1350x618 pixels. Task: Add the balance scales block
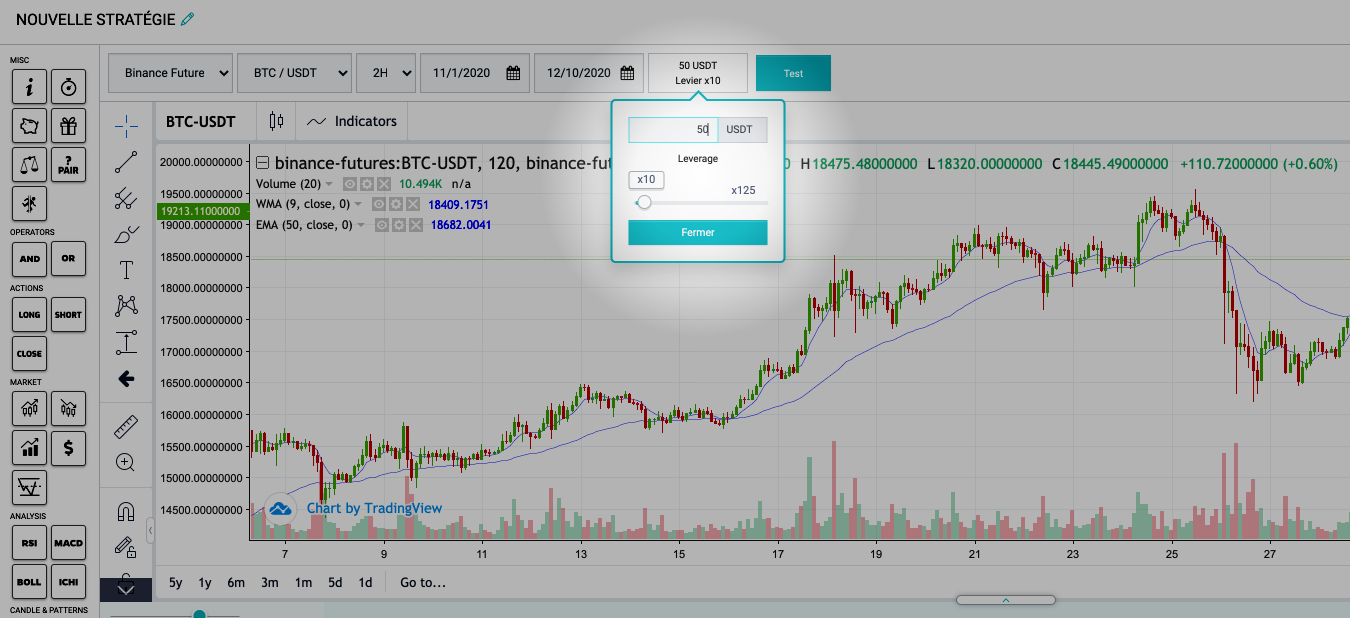tap(30, 165)
